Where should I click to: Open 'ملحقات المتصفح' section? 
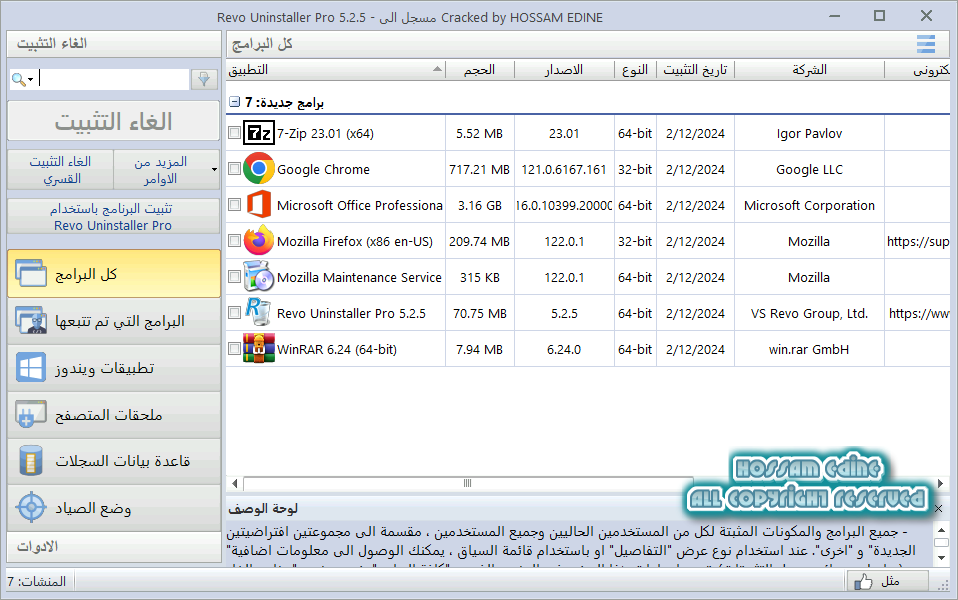[114, 415]
